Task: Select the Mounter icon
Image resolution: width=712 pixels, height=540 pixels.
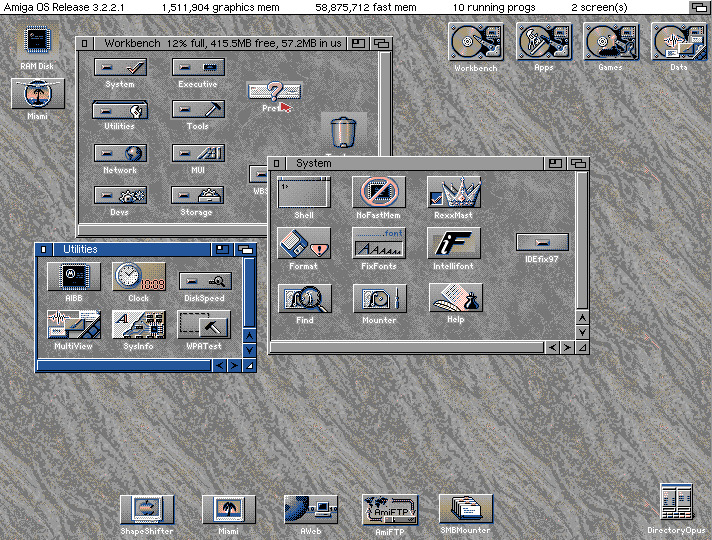Action: click(380, 298)
